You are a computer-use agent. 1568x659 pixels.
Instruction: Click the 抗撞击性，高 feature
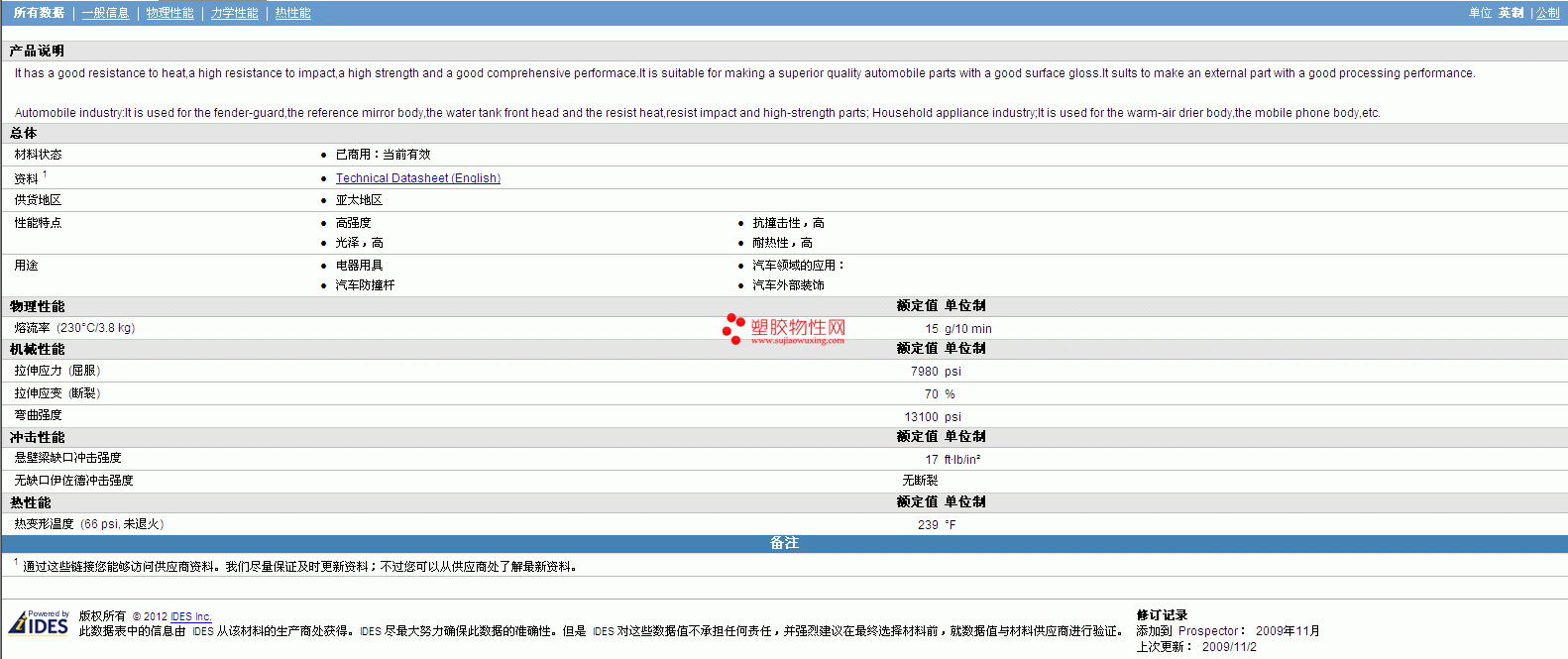[x=788, y=223]
